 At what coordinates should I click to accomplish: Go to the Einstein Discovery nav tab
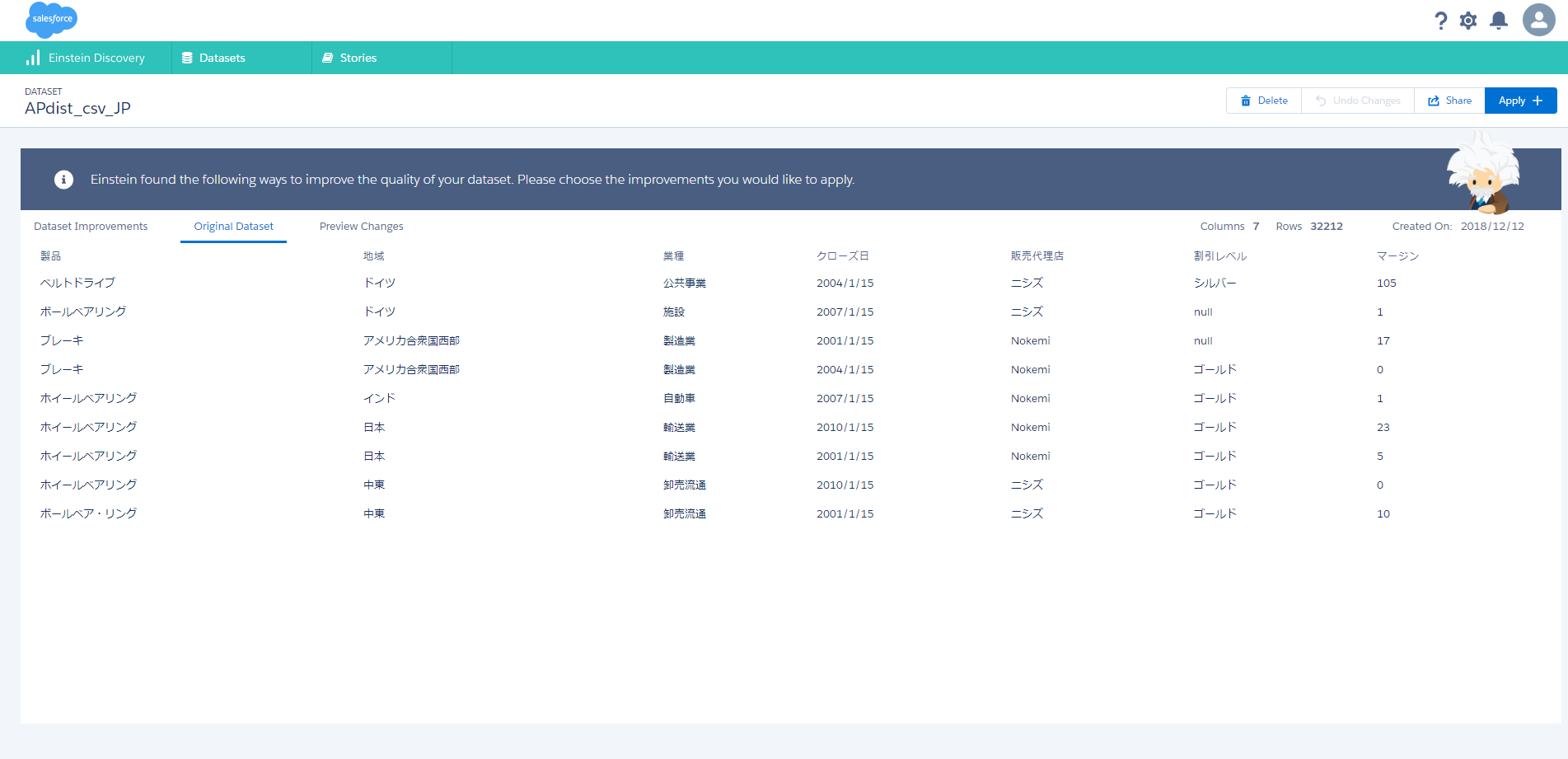[86, 58]
